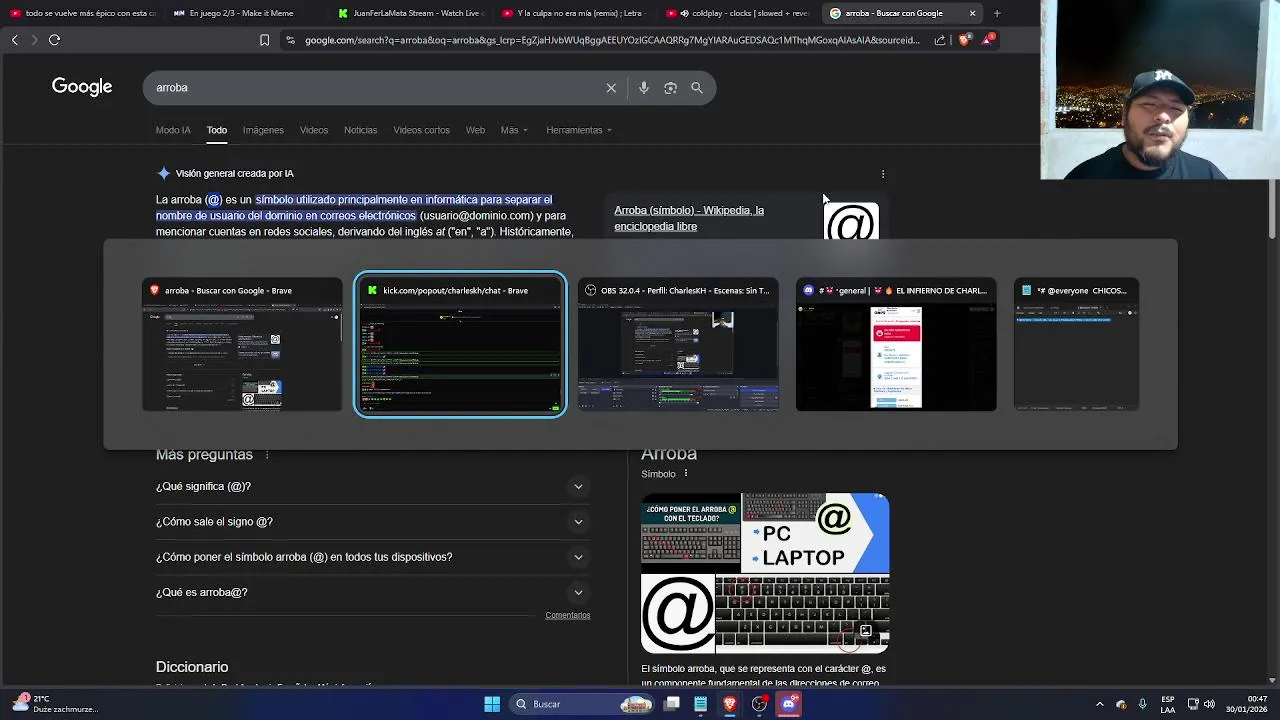Viewport: 1280px width, 720px height.
Task: Click the Comentarios feedback link
Action: point(568,616)
